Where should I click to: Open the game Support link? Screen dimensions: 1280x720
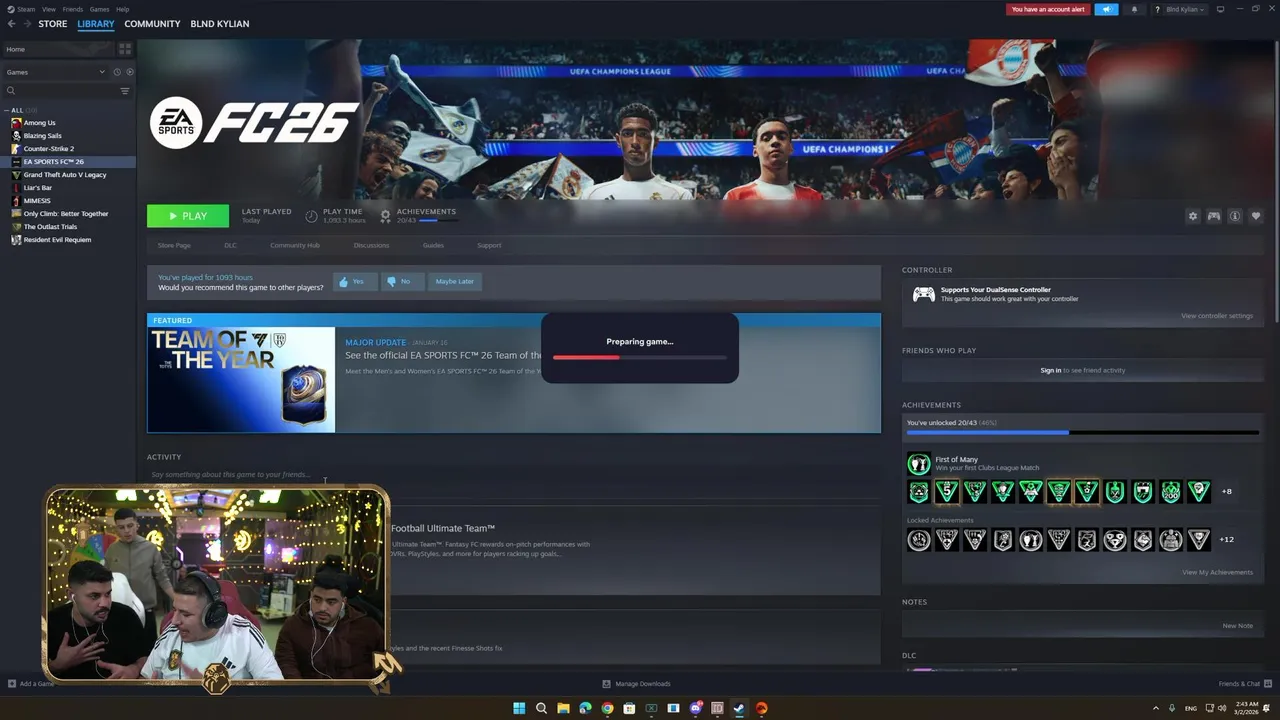[x=489, y=245]
